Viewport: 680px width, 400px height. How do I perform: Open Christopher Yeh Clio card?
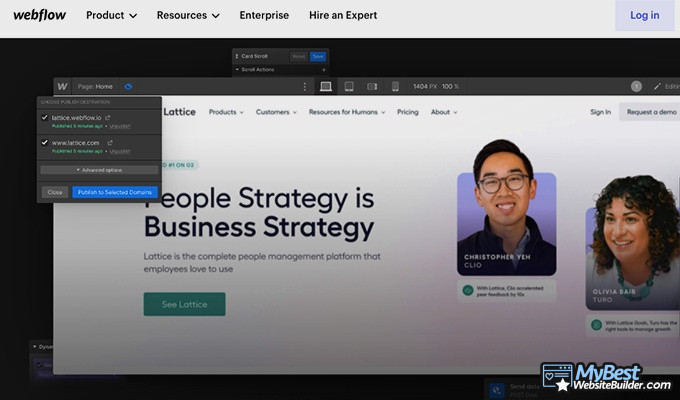[507, 208]
